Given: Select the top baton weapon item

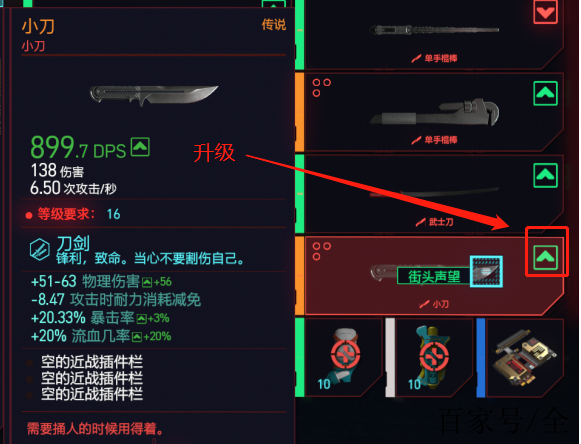Looking at the screenshot, I should [434, 34].
